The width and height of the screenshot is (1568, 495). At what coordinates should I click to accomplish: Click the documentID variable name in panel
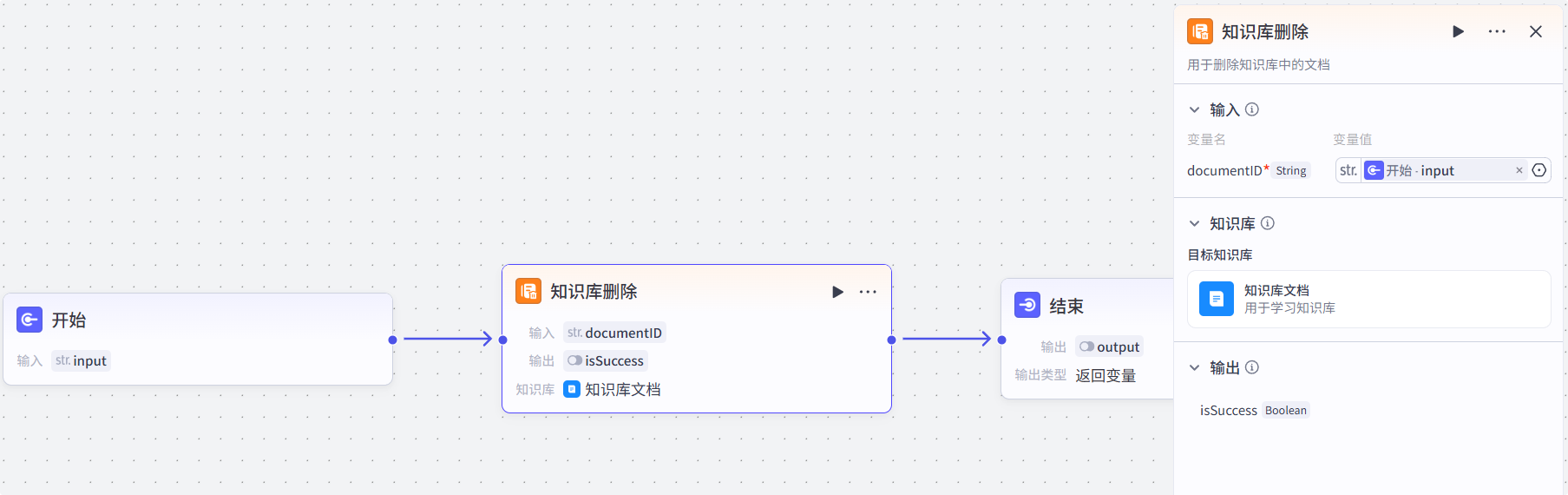pyautogui.click(x=1224, y=170)
